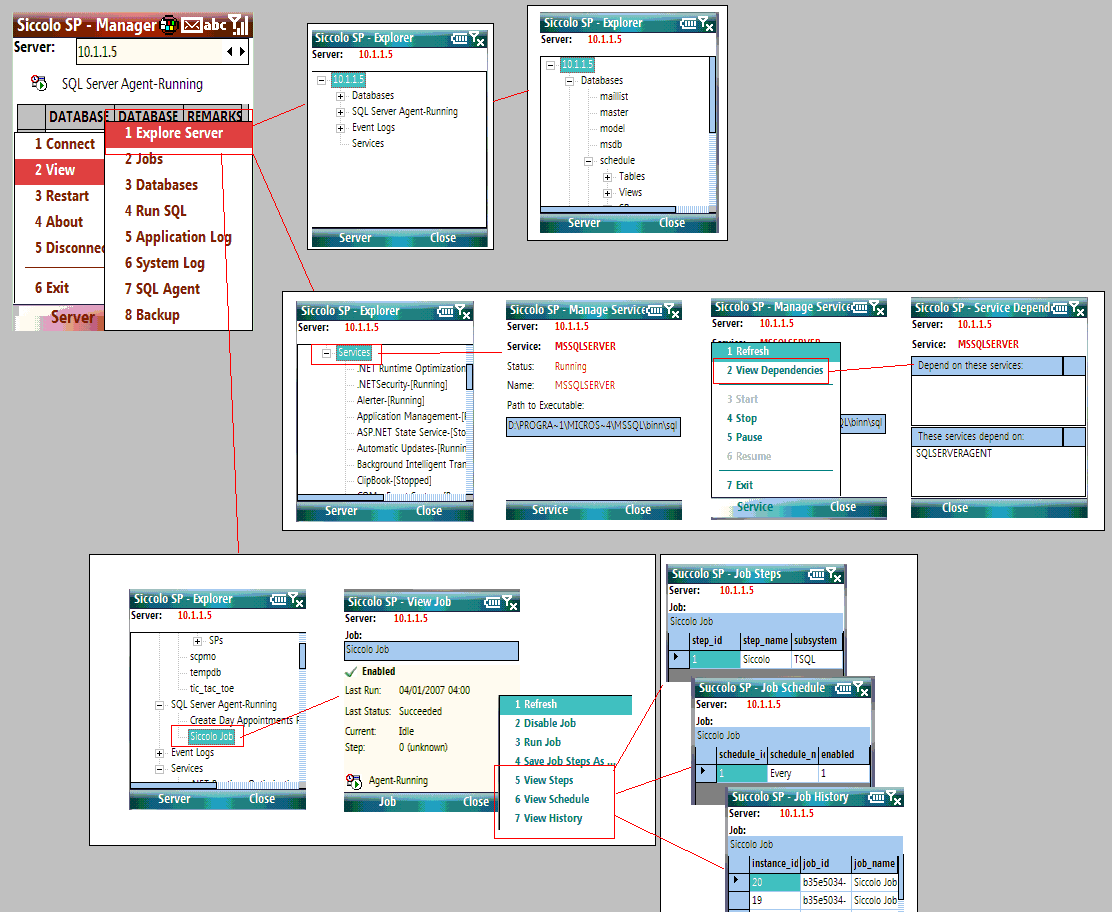
Task: Click the green Enabled checkmark in View Job
Action: 350,672
